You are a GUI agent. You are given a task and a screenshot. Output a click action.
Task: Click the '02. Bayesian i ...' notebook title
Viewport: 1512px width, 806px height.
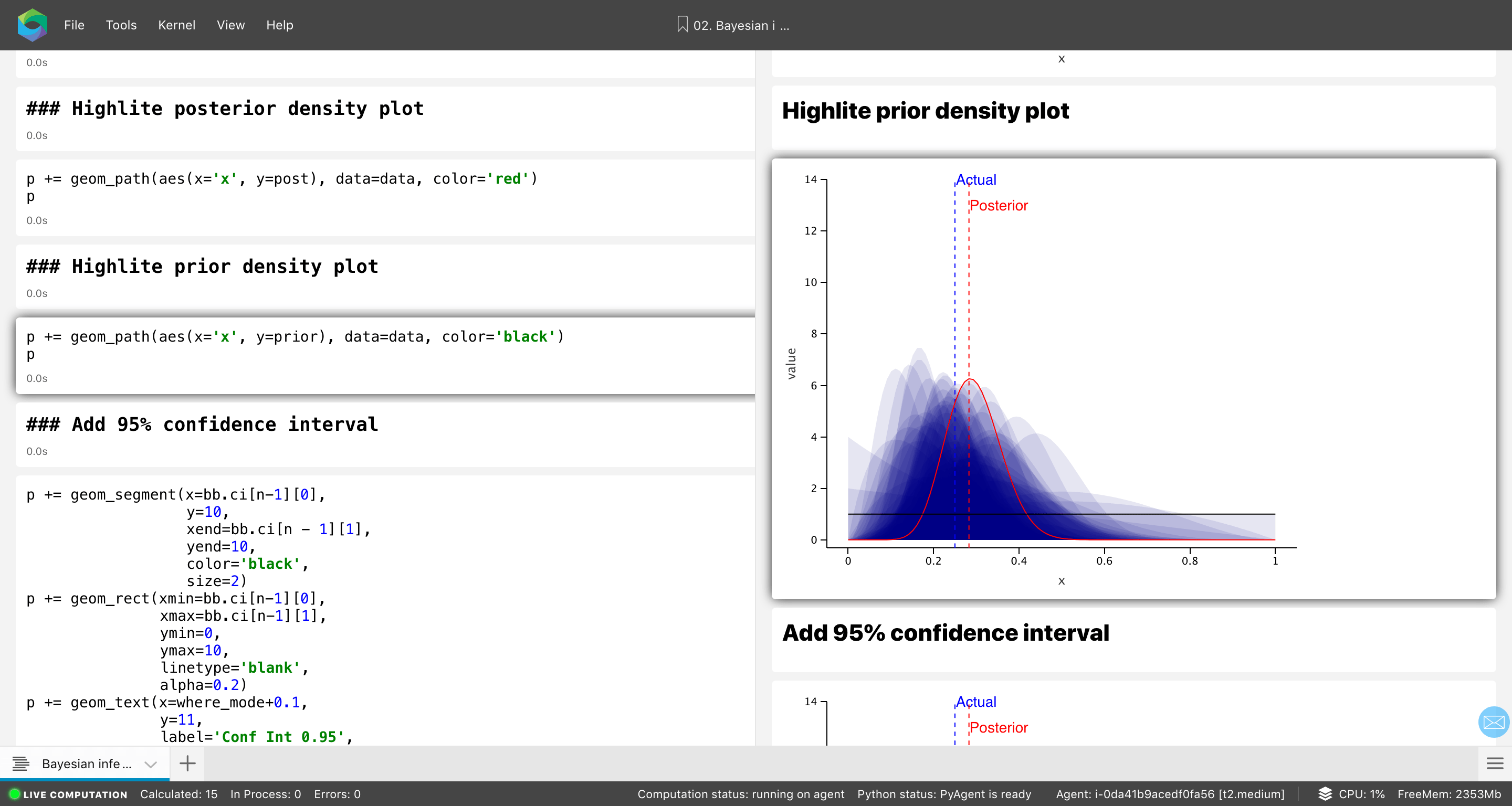(x=741, y=25)
